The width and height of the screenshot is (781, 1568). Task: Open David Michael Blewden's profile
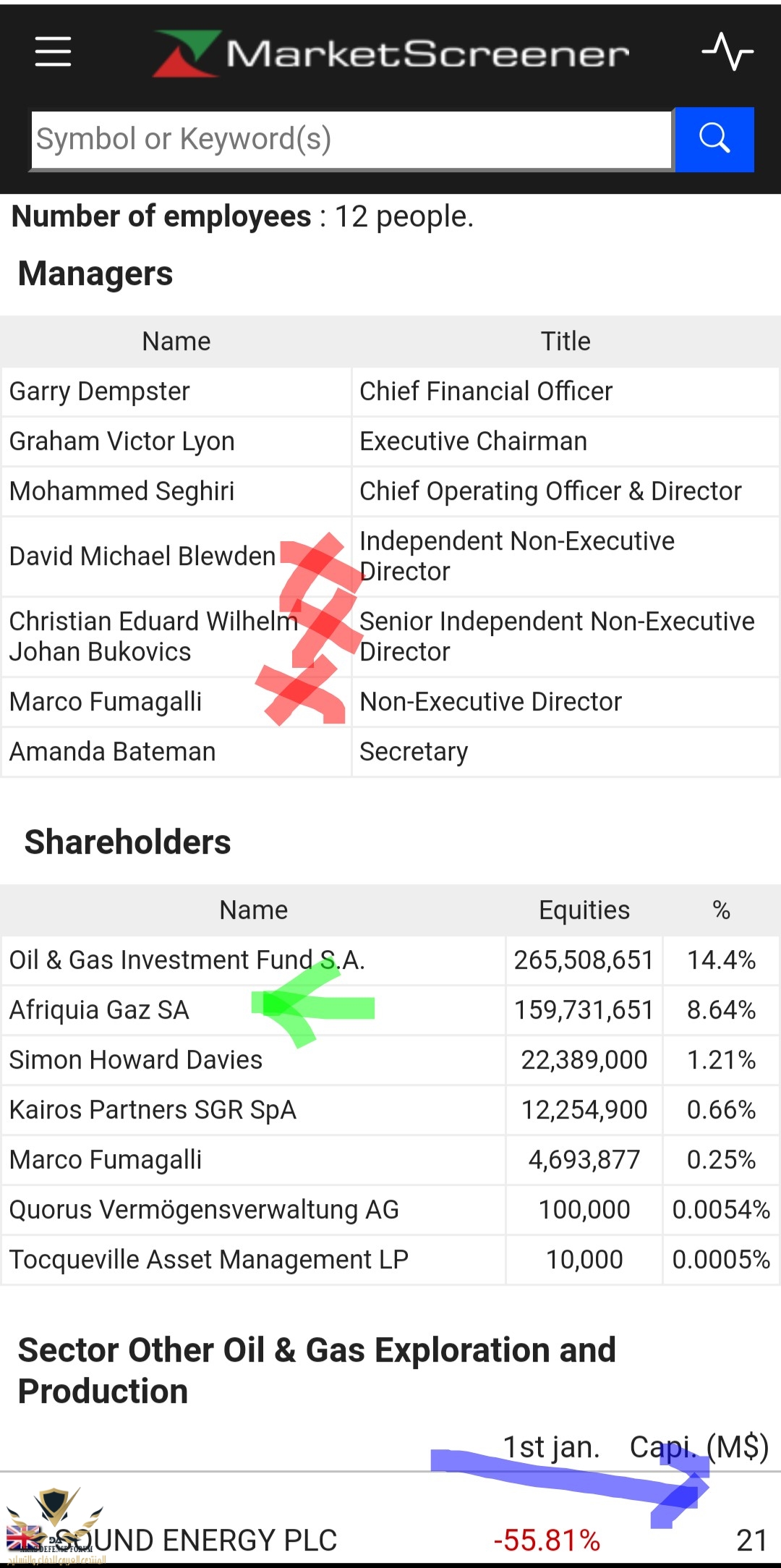[x=142, y=556]
